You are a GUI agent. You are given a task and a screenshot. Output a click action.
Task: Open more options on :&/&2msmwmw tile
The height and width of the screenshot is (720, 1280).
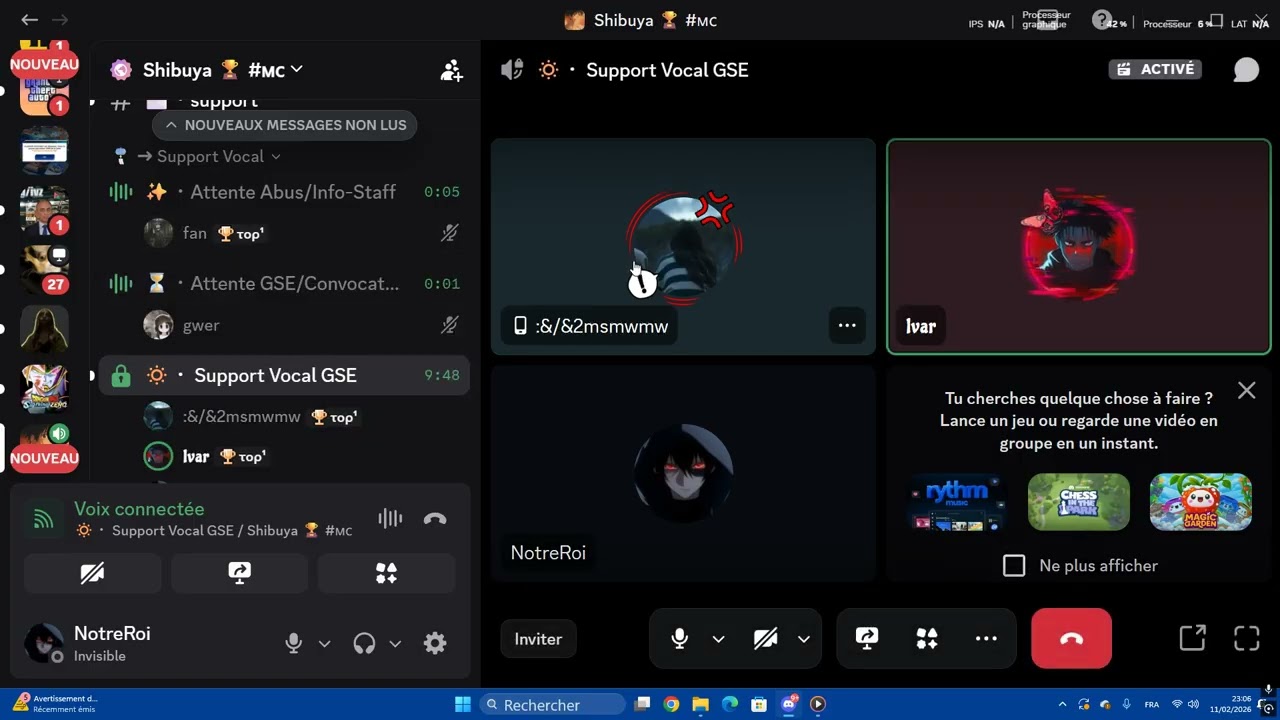pyautogui.click(x=847, y=325)
